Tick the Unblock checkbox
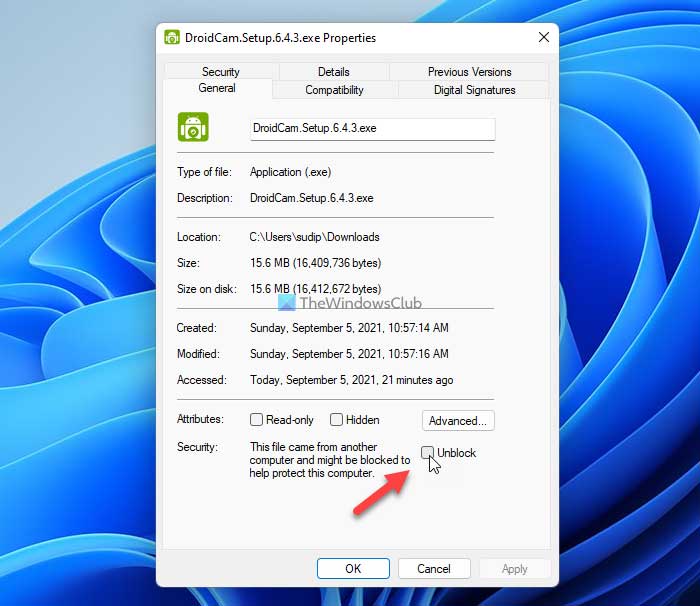Viewport: 700px width, 606px height. 427,452
